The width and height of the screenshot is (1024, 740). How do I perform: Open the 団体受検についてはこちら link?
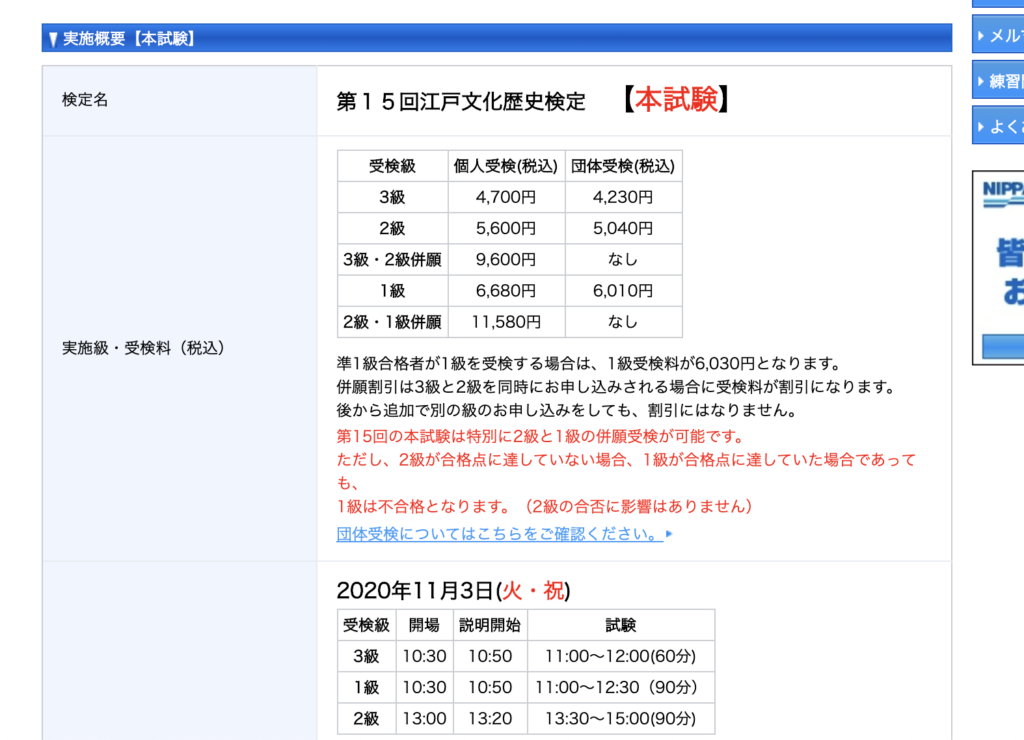(495, 534)
